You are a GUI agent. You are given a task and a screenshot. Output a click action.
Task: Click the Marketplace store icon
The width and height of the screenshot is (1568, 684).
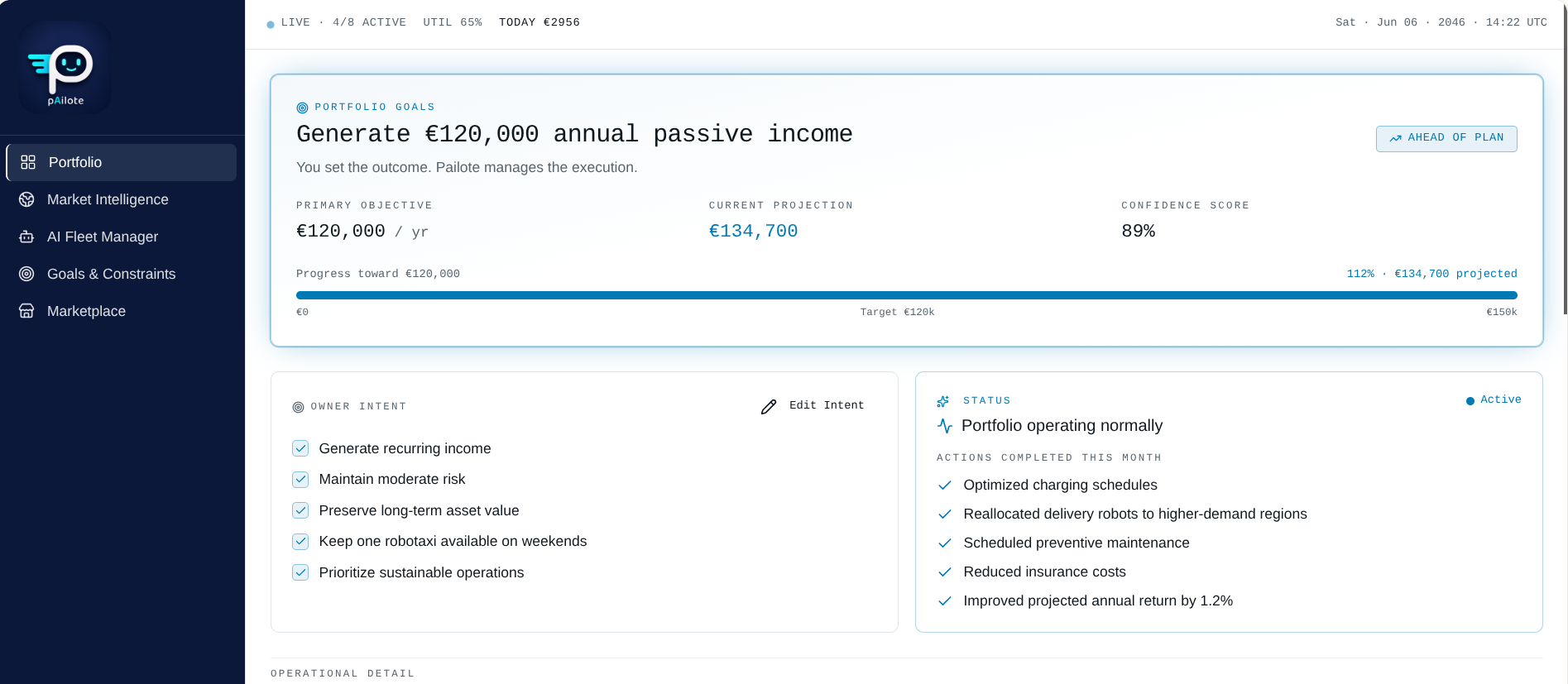[26, 311]
